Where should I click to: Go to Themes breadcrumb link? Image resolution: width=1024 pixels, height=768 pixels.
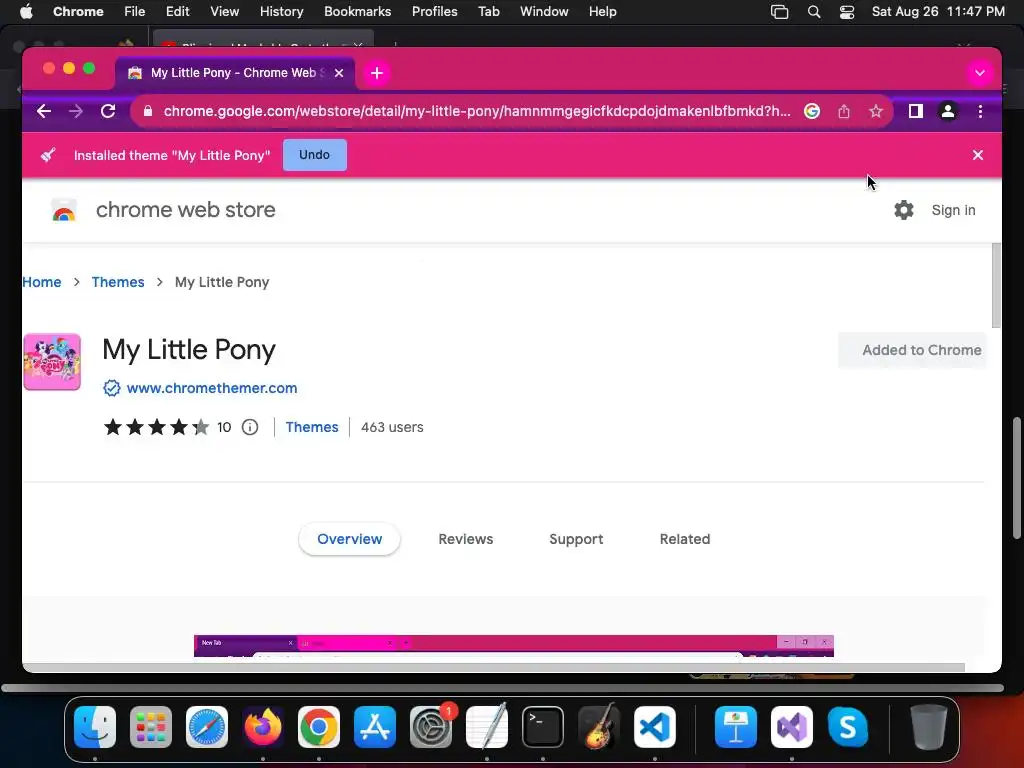coord(118,282)
